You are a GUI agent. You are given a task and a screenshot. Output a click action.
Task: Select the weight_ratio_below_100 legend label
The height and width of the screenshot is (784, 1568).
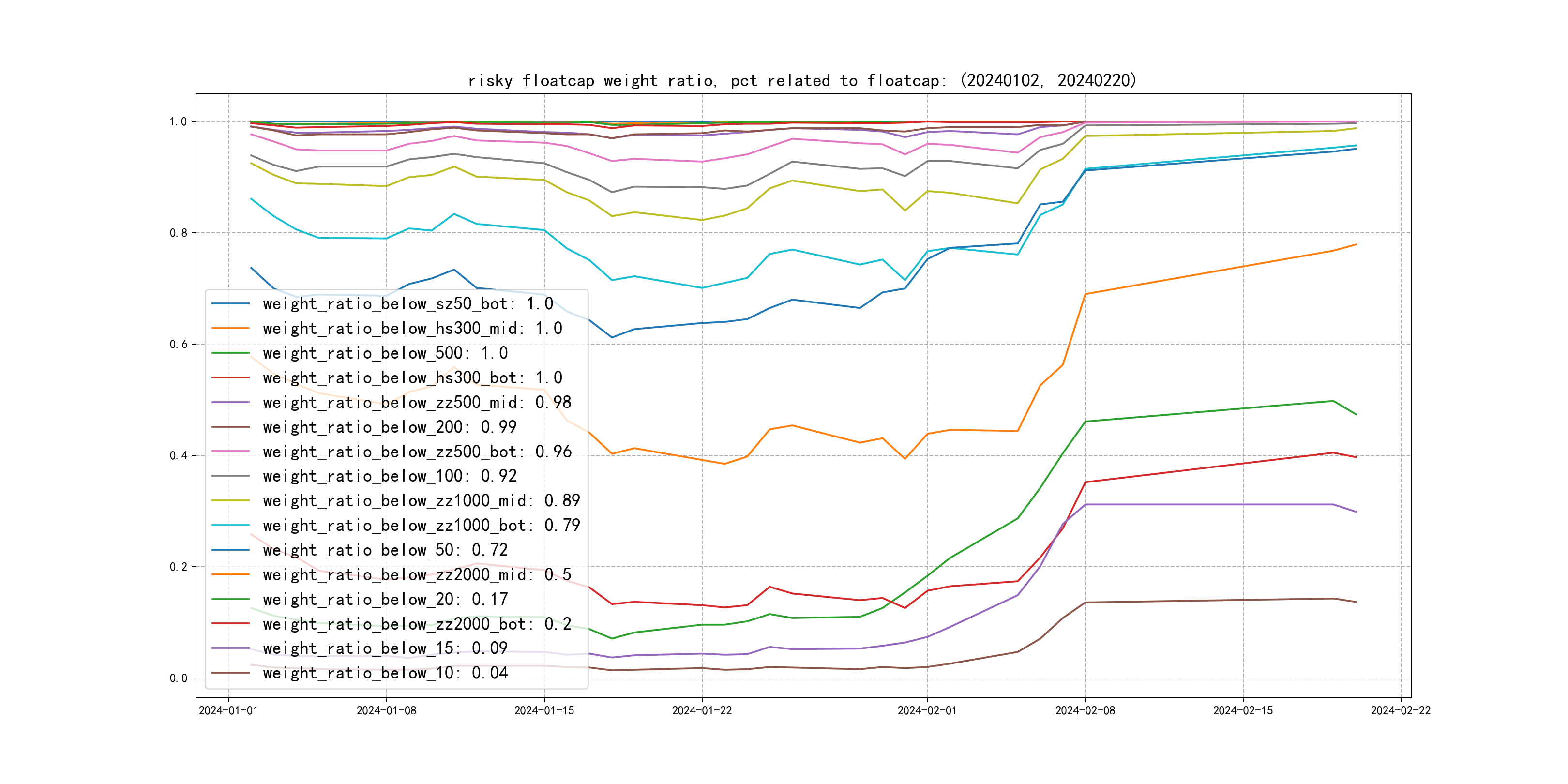pos(390,476)
